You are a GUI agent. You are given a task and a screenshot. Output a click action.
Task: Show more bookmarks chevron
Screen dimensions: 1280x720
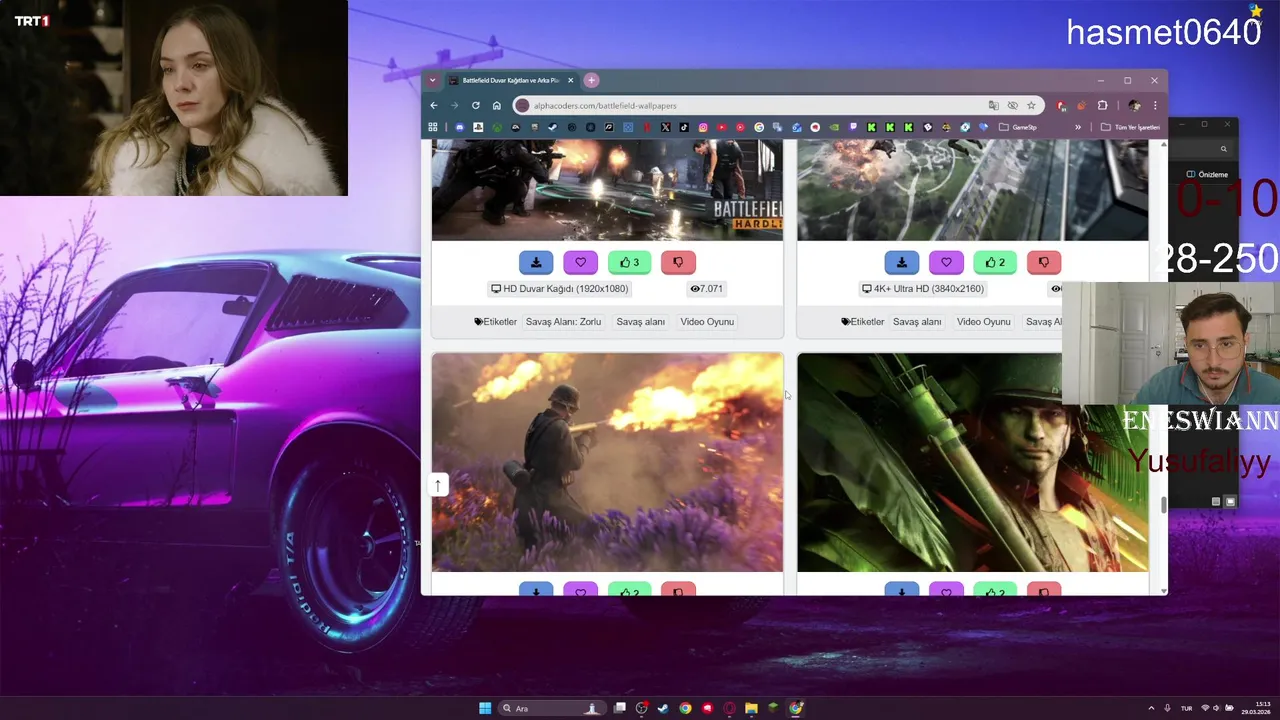coord(1078,127)
